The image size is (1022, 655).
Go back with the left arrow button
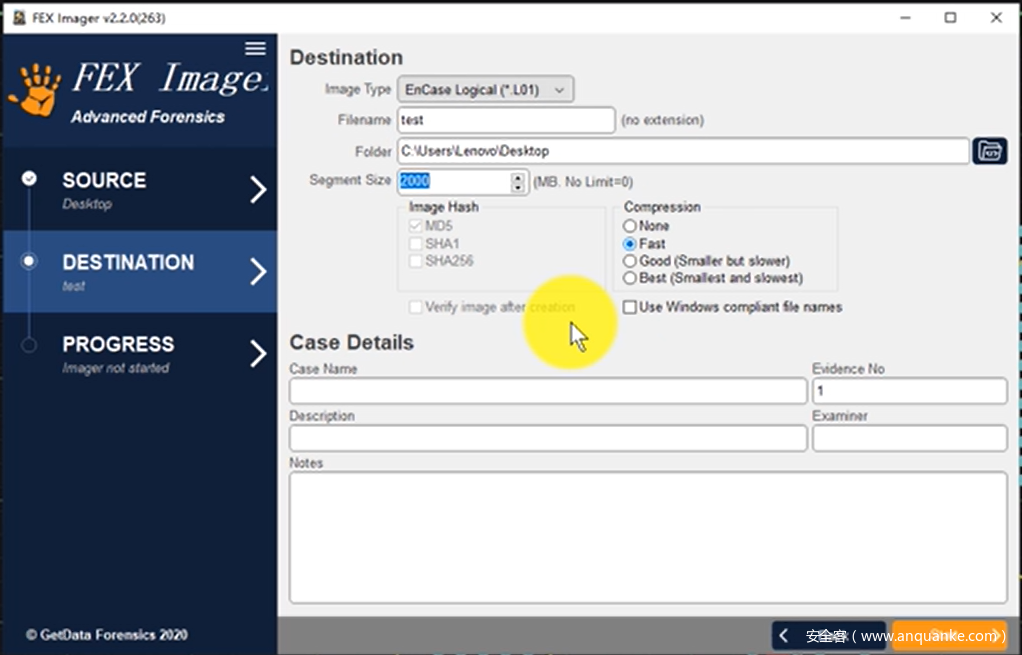click(829, 635)
